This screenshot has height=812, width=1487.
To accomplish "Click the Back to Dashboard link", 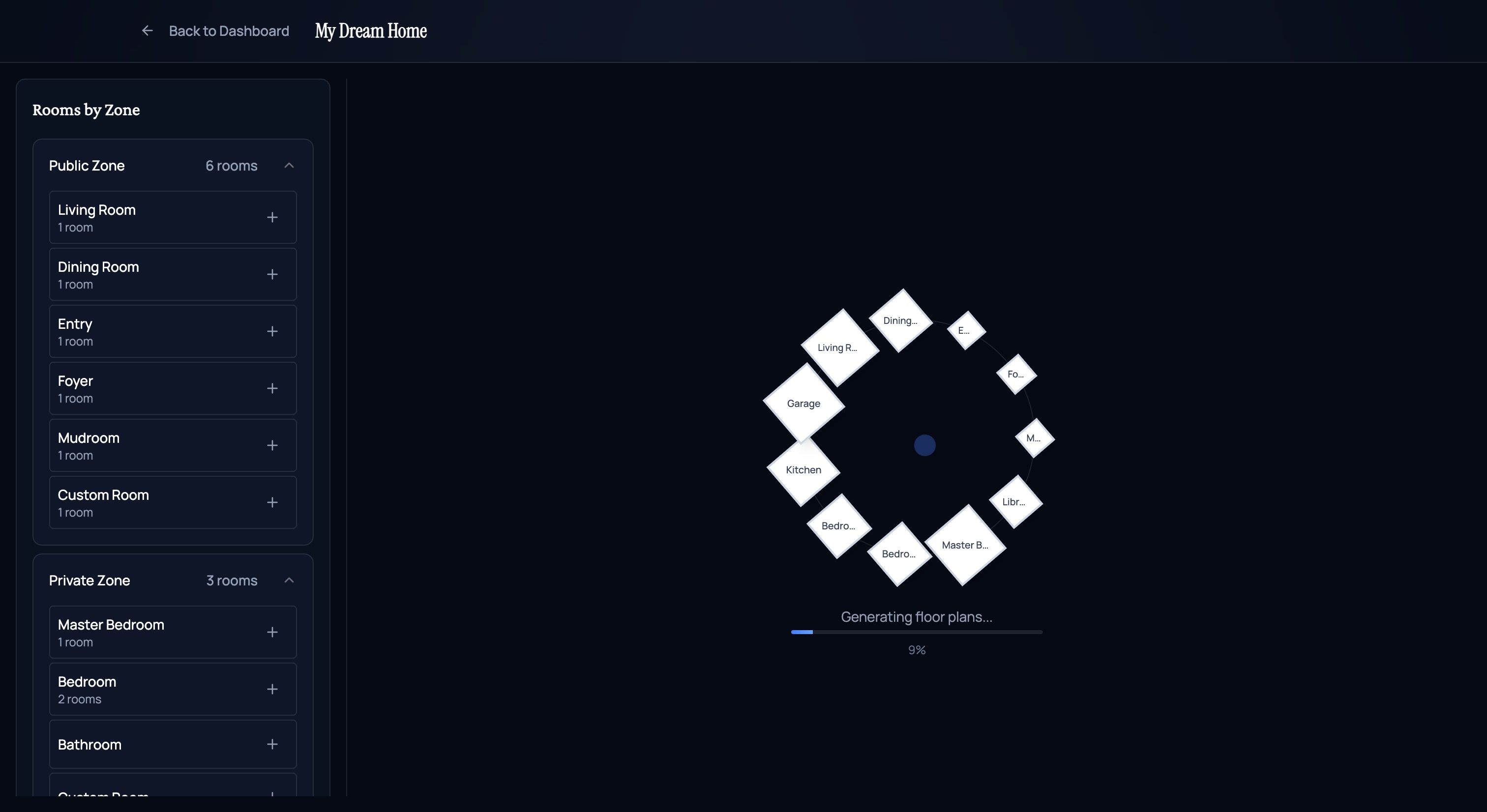I will coord(229,30).
